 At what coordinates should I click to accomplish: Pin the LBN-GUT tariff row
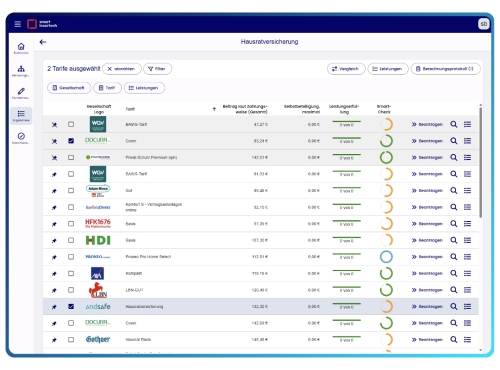point(54,290)
